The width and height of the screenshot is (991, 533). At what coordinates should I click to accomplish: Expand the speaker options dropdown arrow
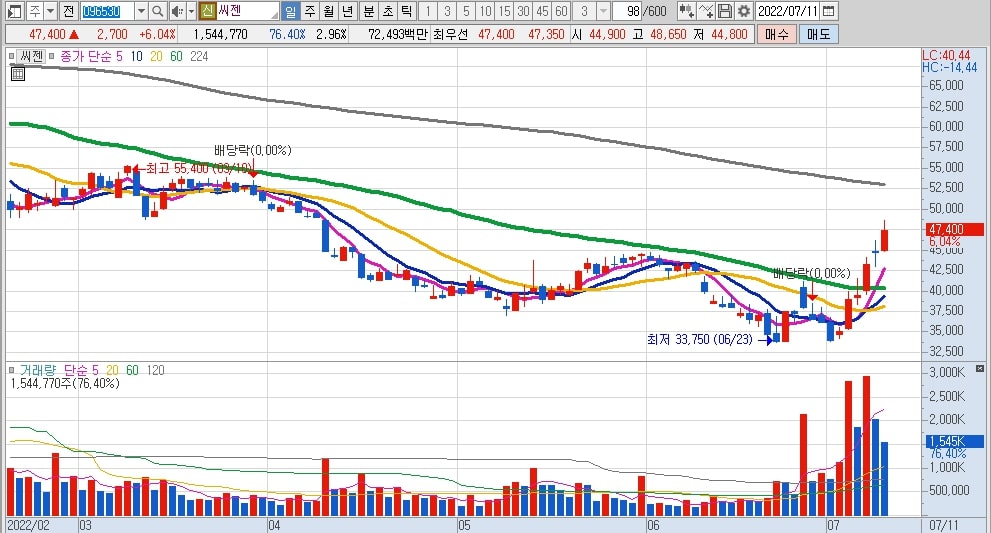(x=192, y=11)
